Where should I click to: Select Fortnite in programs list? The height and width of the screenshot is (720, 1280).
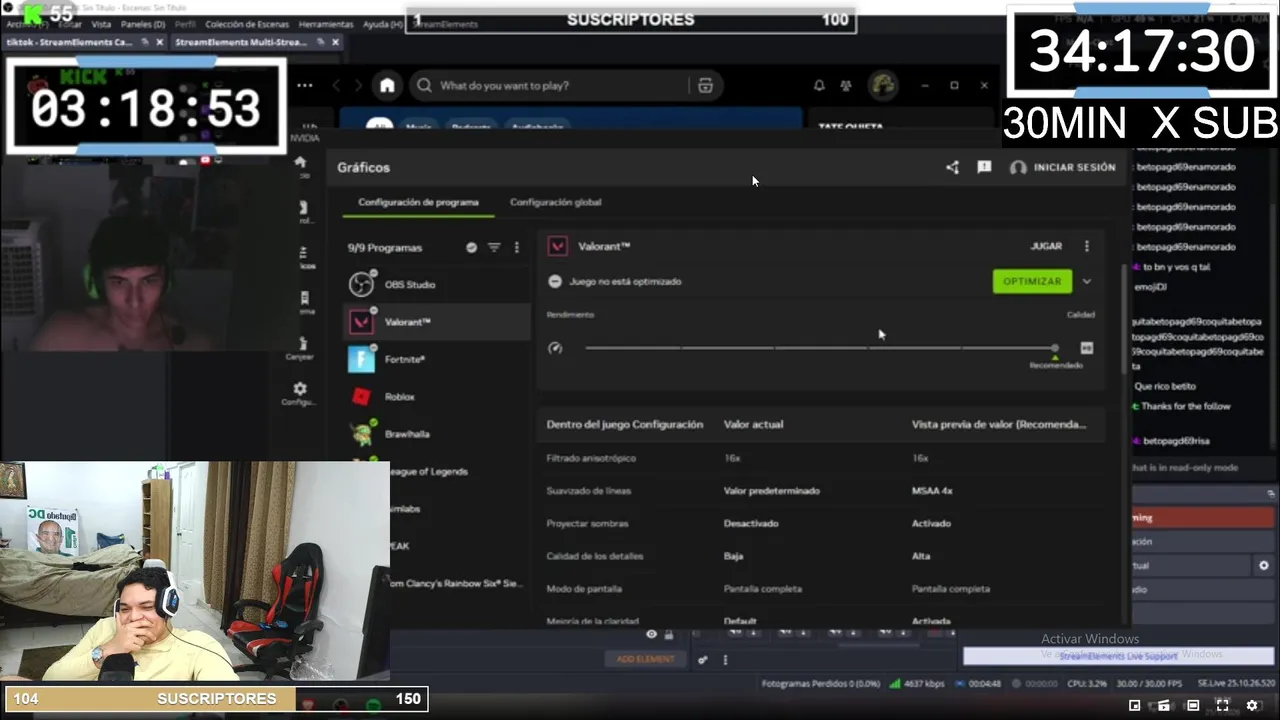436,360
